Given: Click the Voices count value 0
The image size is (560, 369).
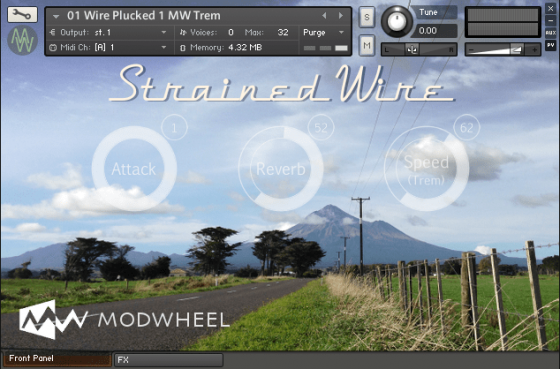Looking at the screenshot, I should 231,33.
